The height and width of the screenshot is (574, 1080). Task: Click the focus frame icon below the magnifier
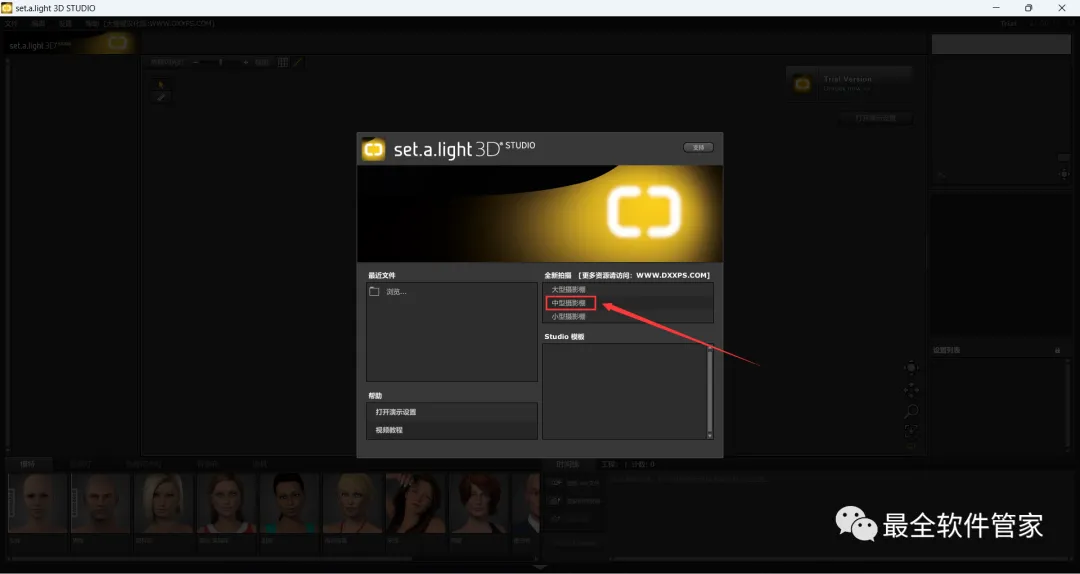pyautogui.click(x=911, y=431)
